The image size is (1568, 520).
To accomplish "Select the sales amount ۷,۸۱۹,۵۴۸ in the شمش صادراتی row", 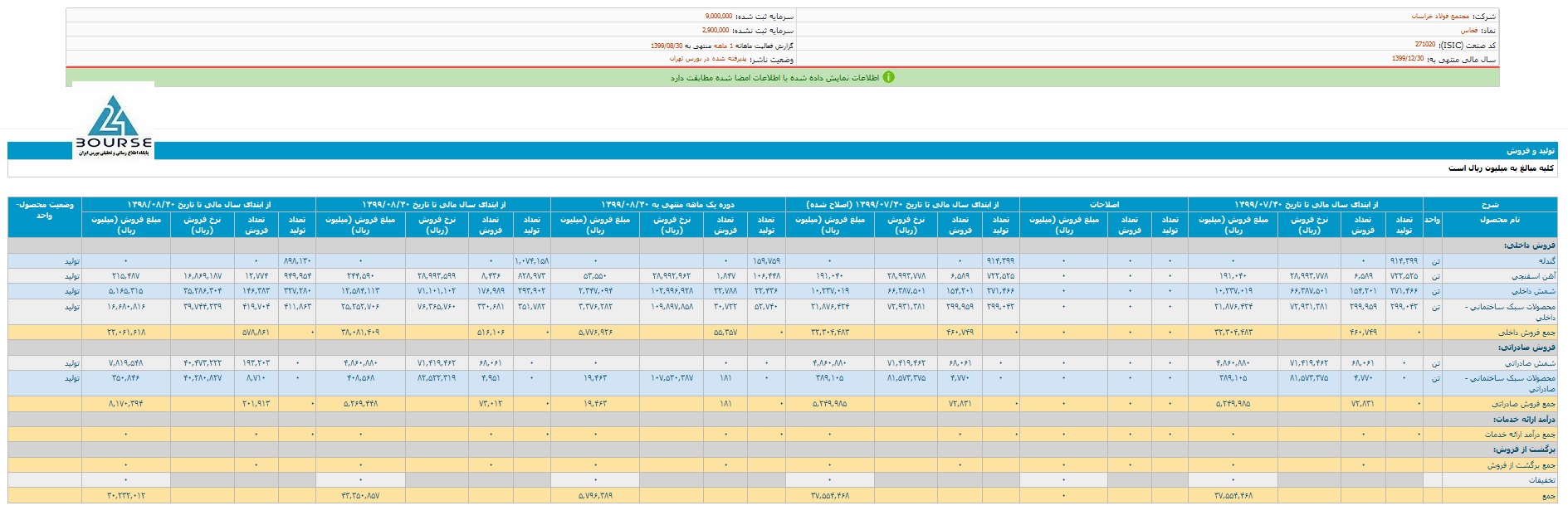I will tap(126, 363).
